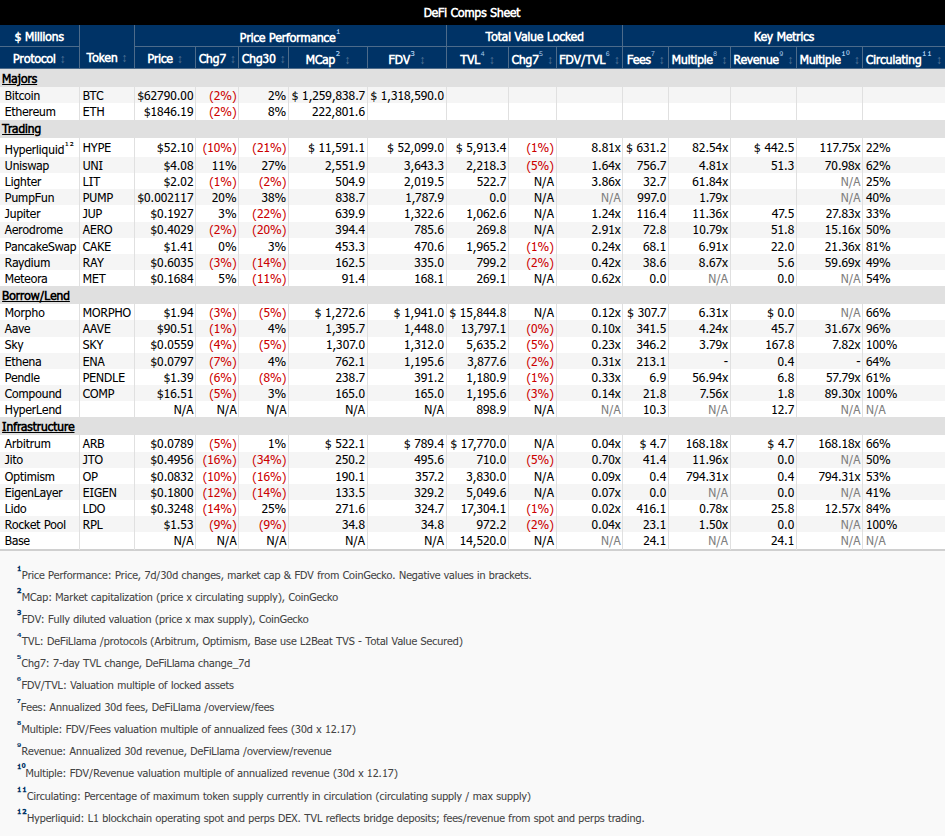Click the PancakeSwap protocol name
945x836 pixels.
pos(40,247)
